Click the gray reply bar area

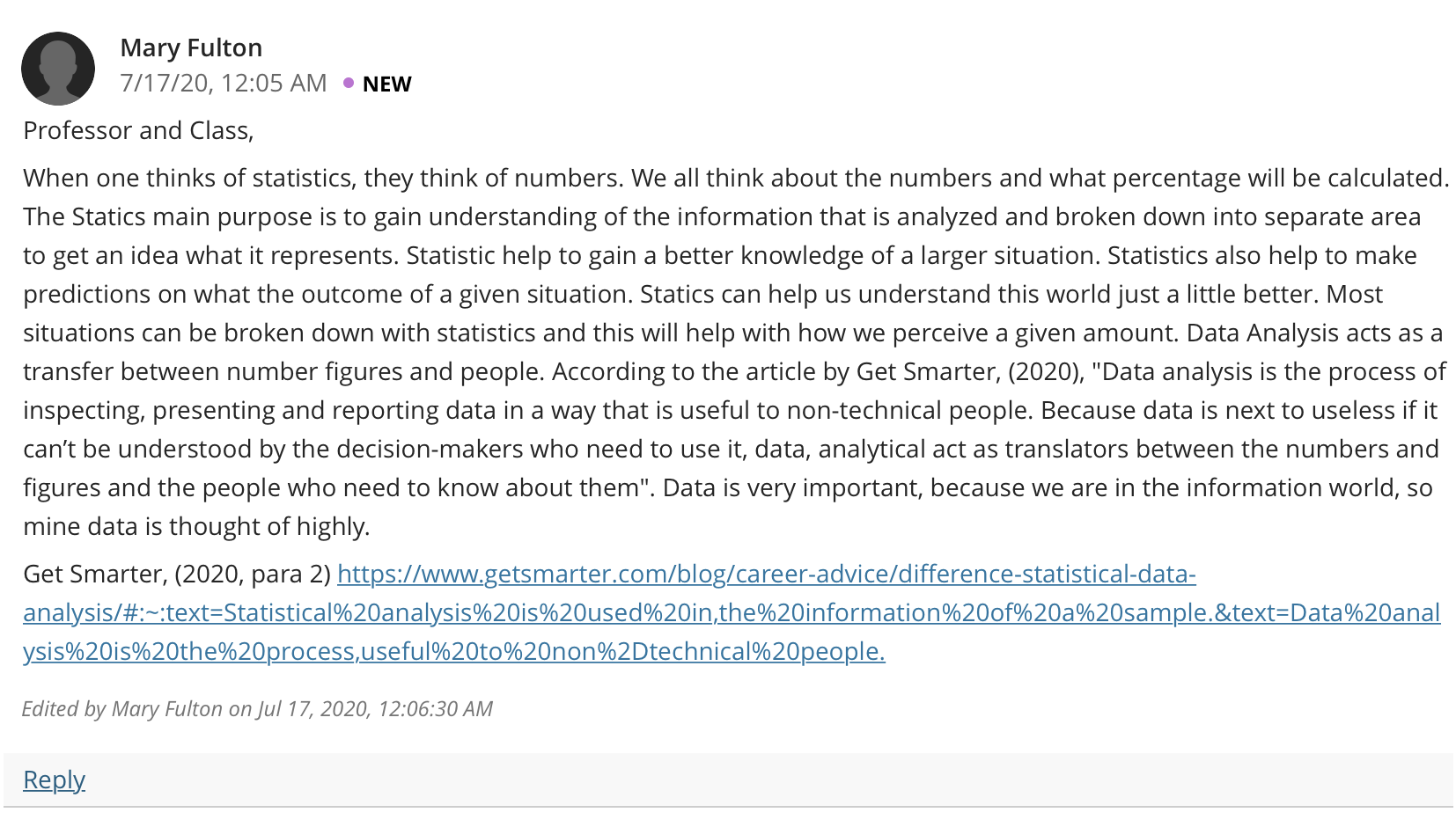(728, 780)
